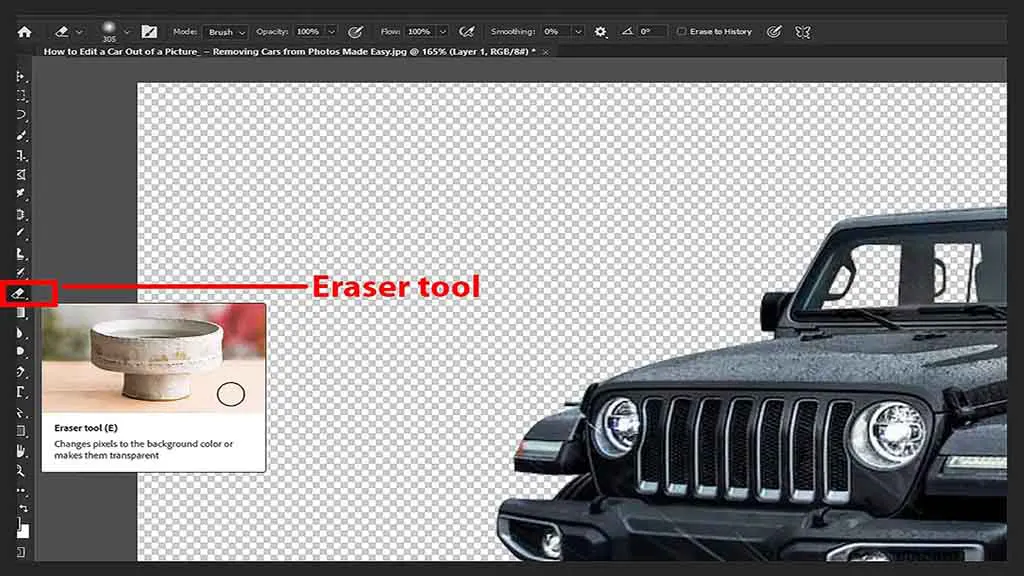Select the Clone Stamp tool
1024x576 pixels.
coord(21,254)
